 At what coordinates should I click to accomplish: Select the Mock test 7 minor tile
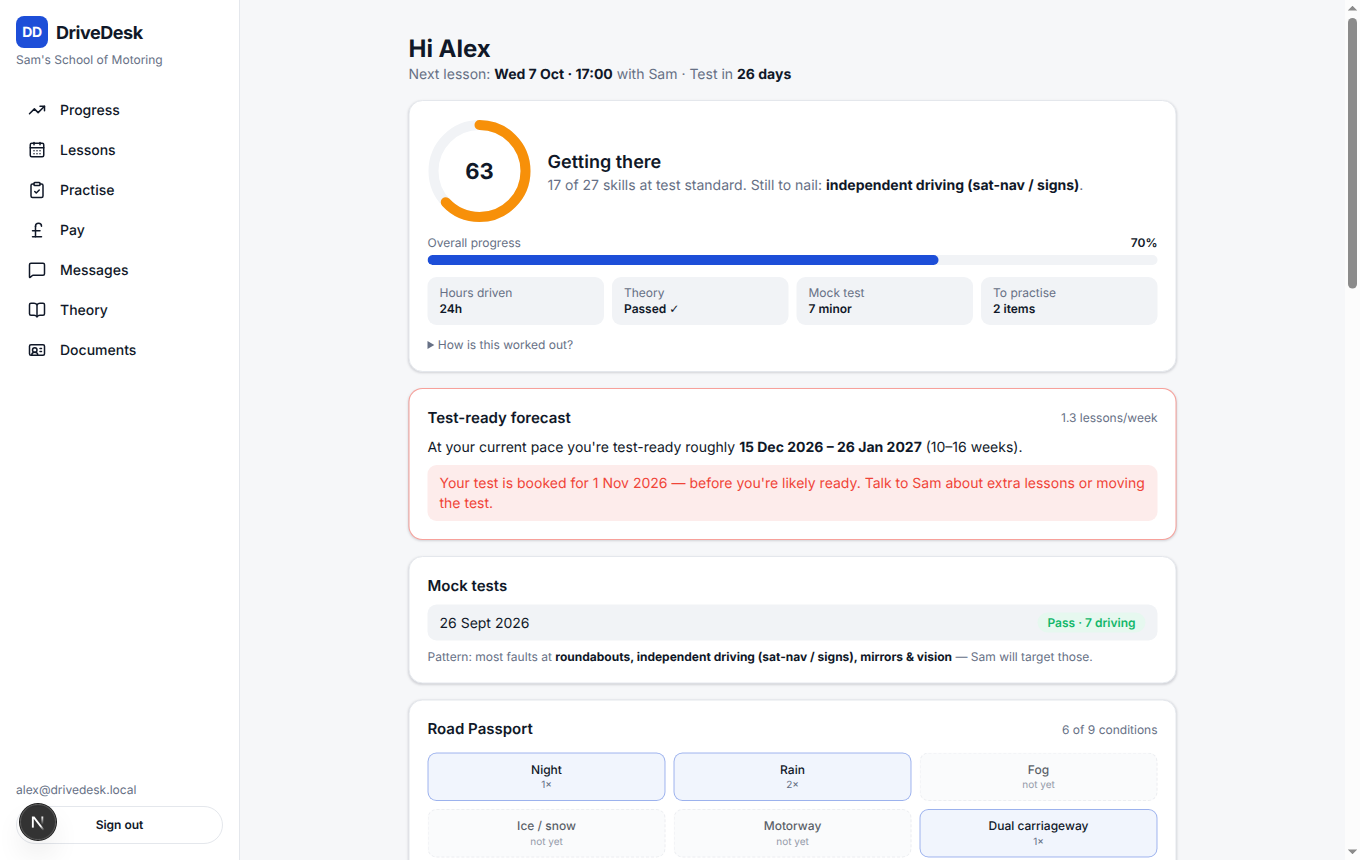tap(885, 301)
